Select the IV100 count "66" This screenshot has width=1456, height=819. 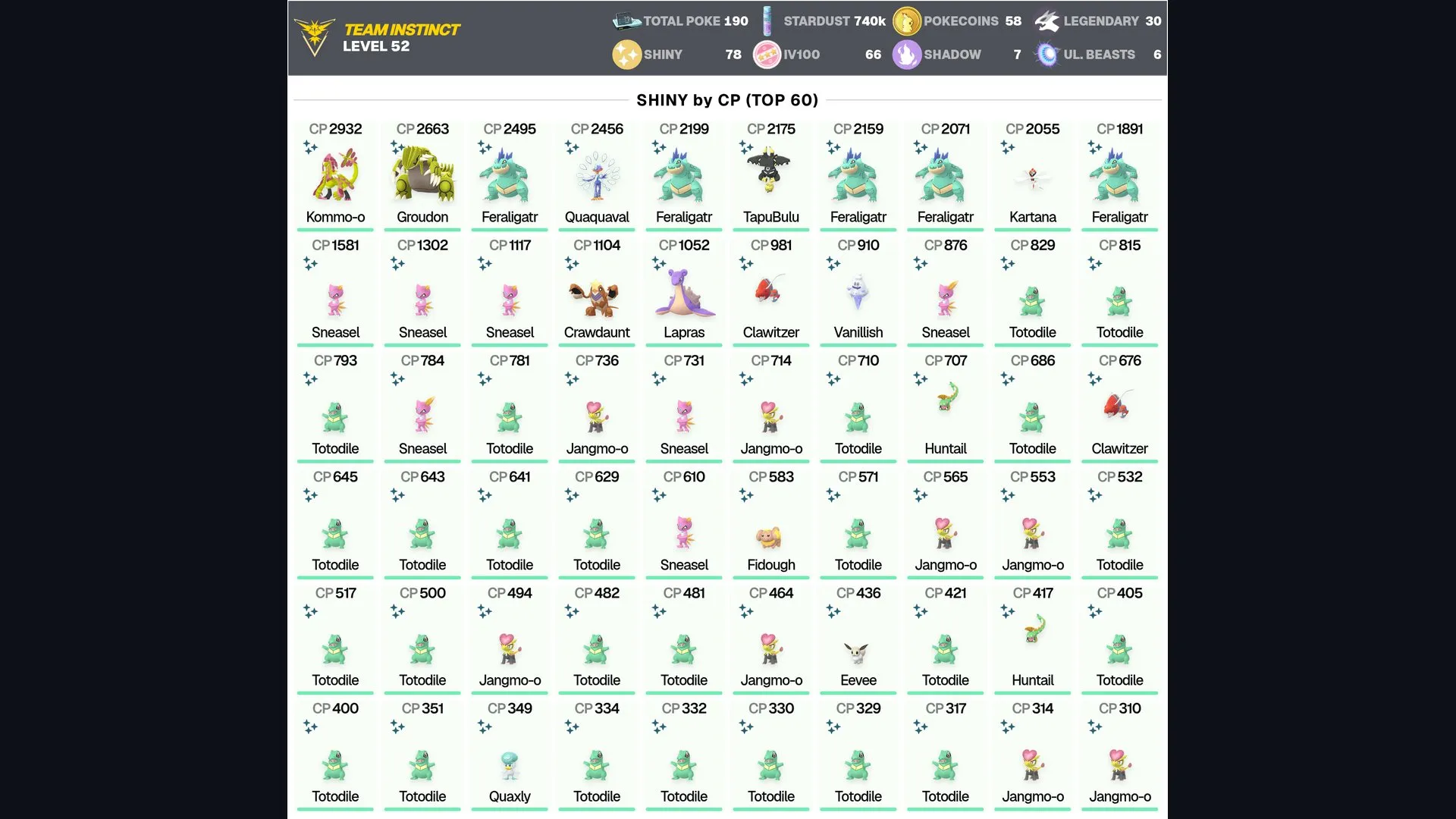[874, 55]
